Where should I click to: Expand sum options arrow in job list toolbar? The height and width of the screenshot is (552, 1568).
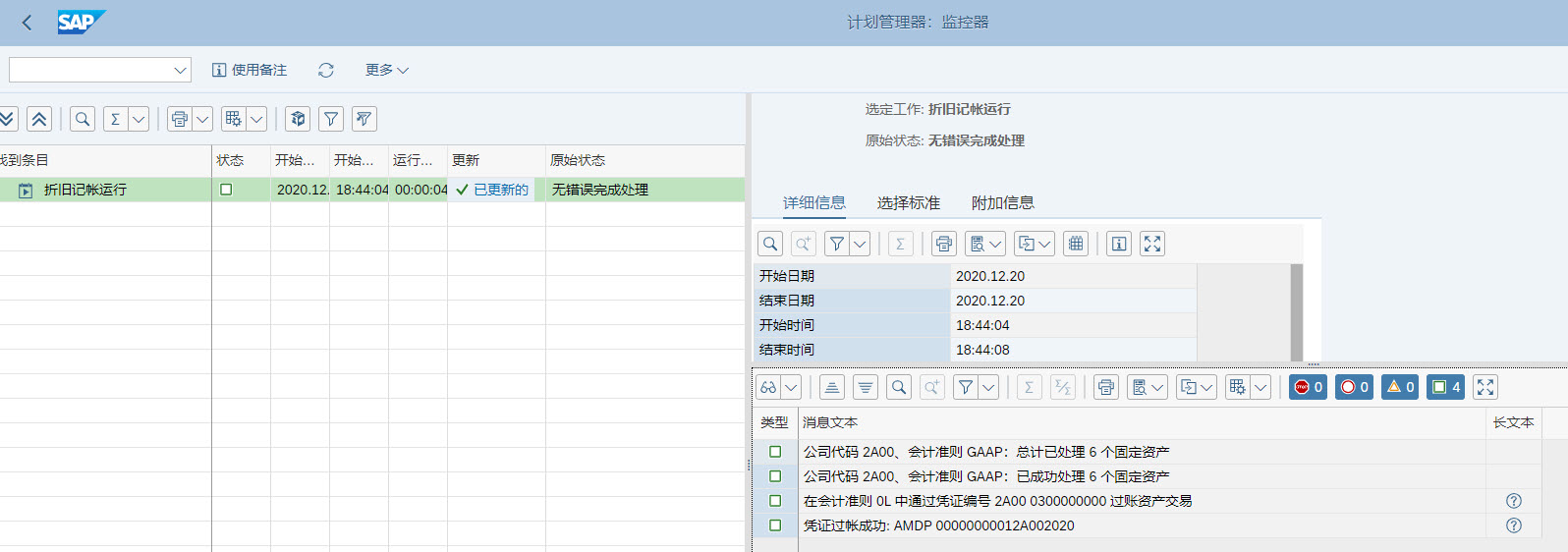click(139, 119)
